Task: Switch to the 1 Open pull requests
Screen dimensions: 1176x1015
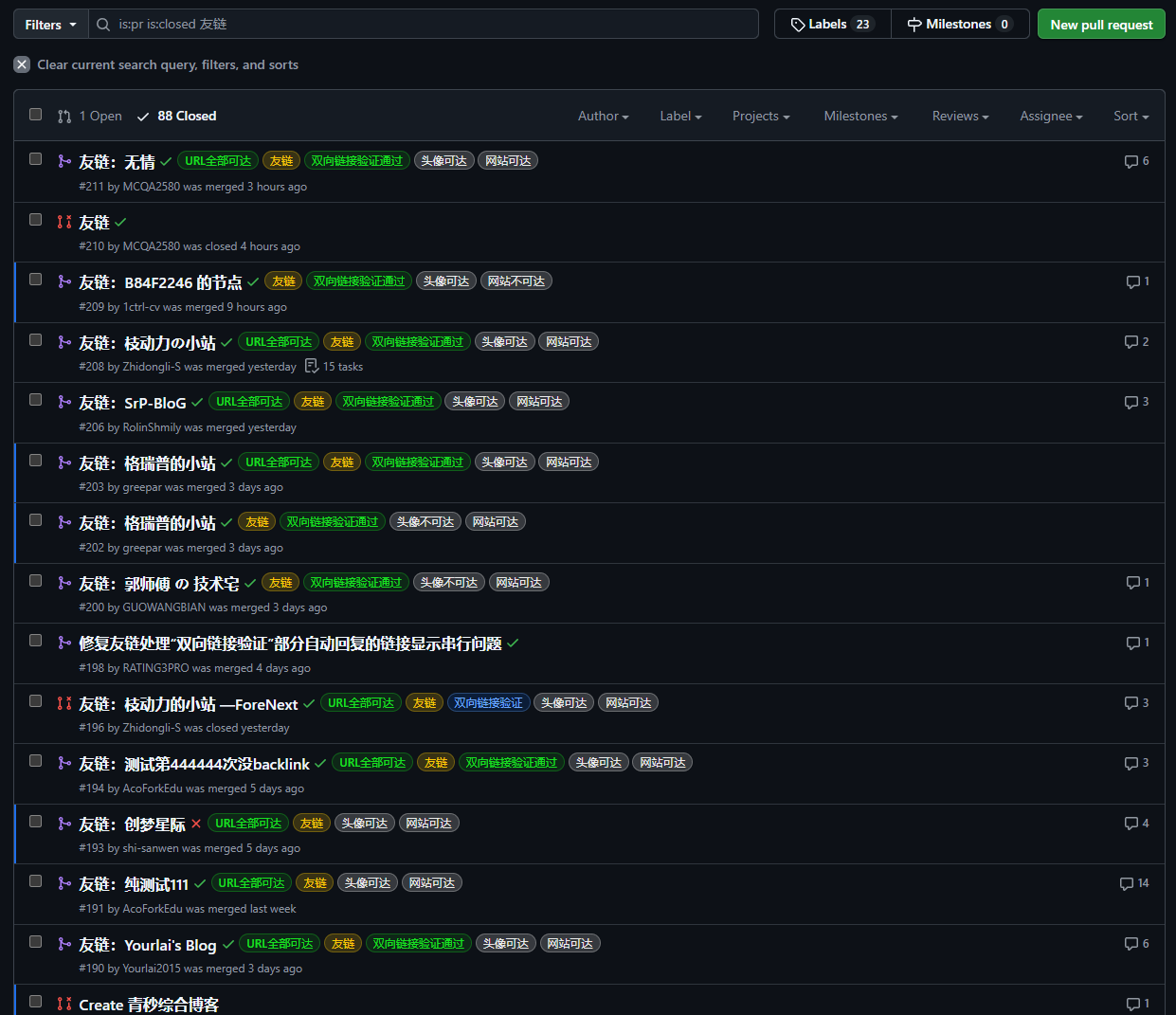Action: 90,116
